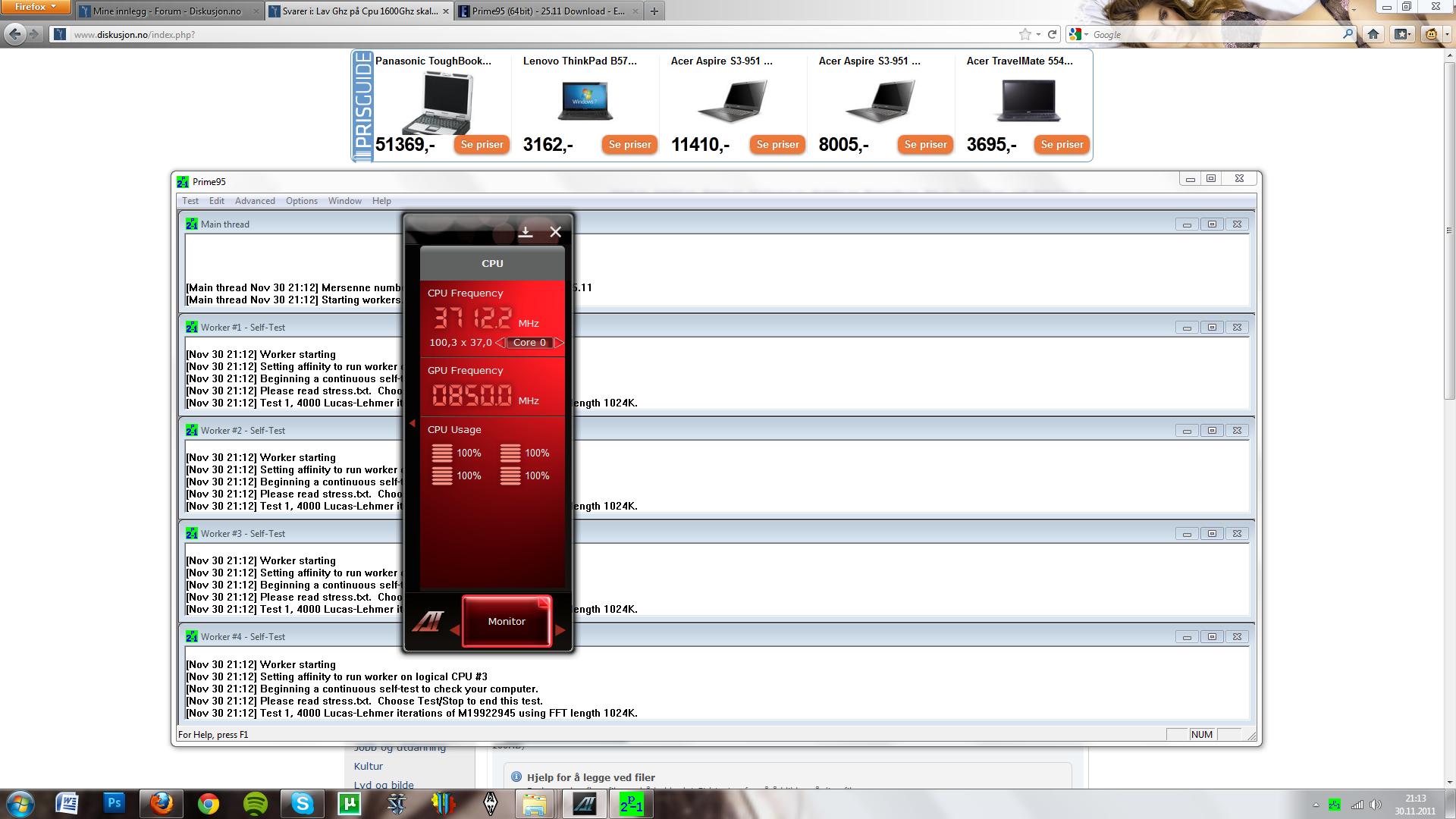Go to previous AI Suite module arrow
The width and height of the screenshot is (1456, 819).
pyautogui.click(x=454, y=630)
